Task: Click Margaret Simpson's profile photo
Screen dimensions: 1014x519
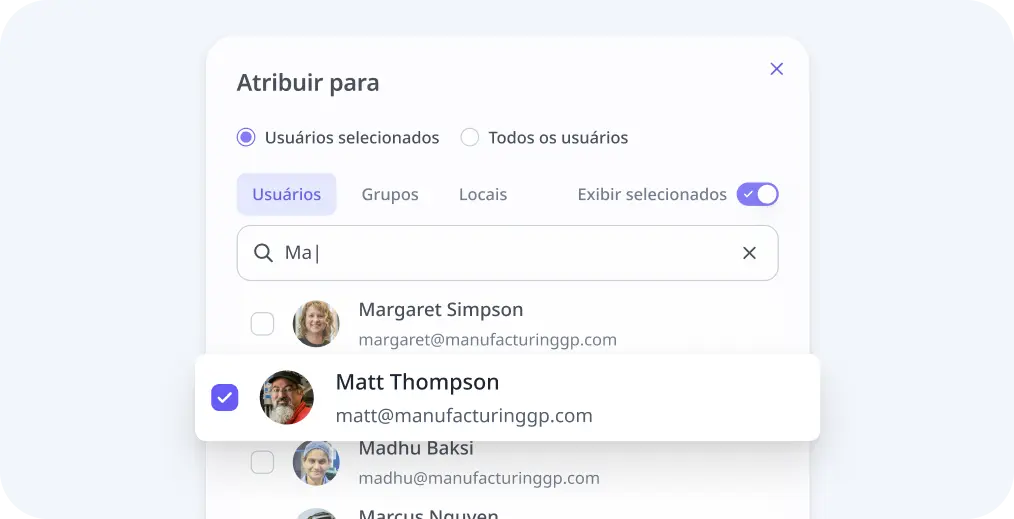Action: 316,324
